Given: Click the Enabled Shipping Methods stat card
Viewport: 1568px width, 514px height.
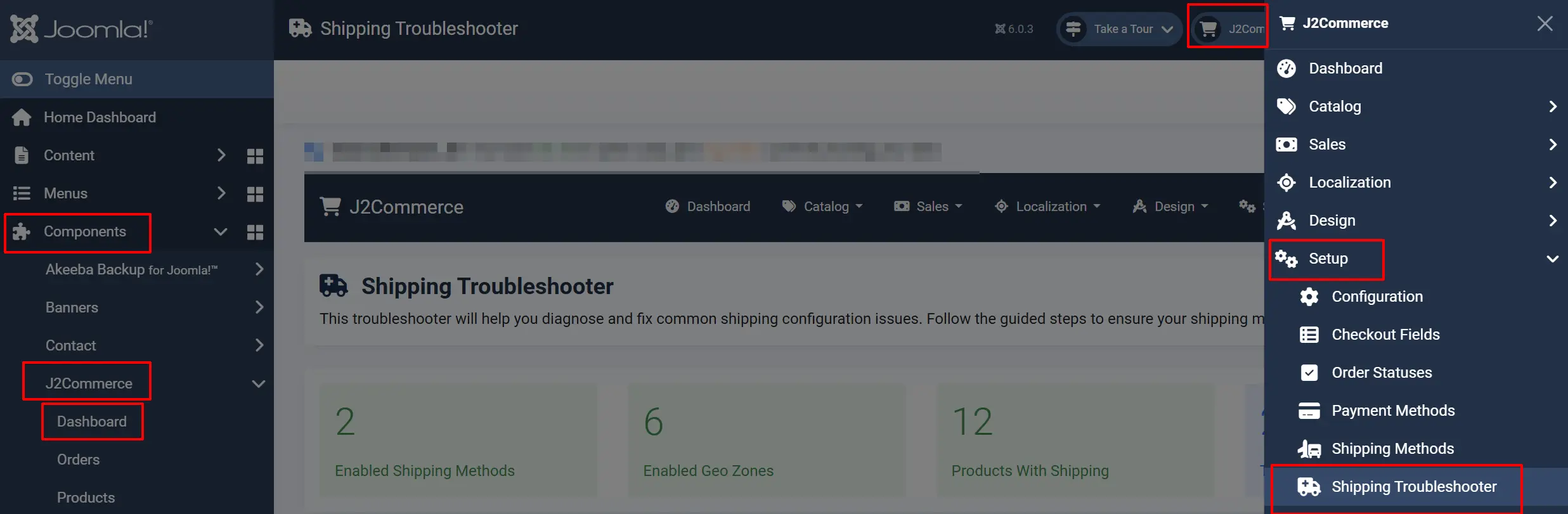Looking at the screenshot, I should pyautogui.click(x=458, y=440).
